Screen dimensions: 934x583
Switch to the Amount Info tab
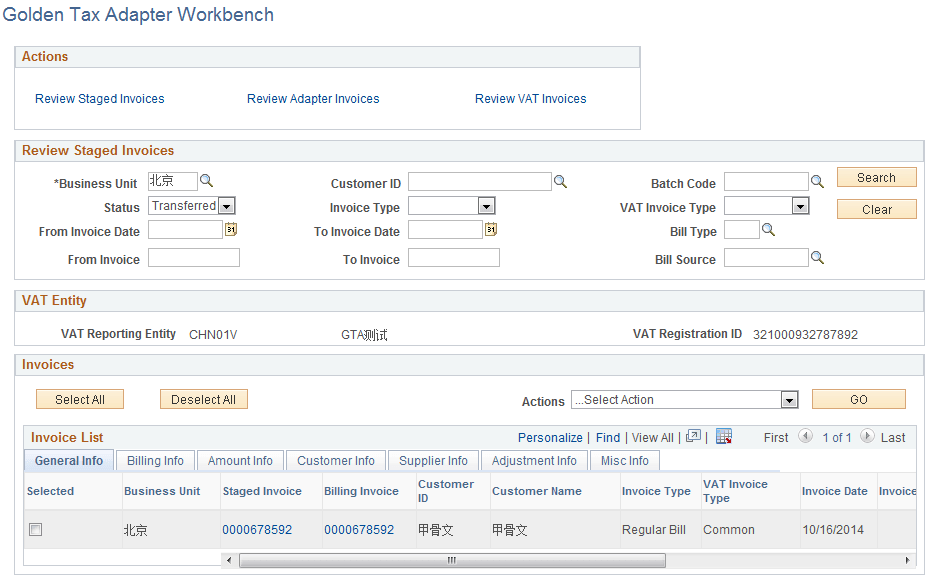click(240, 460)
